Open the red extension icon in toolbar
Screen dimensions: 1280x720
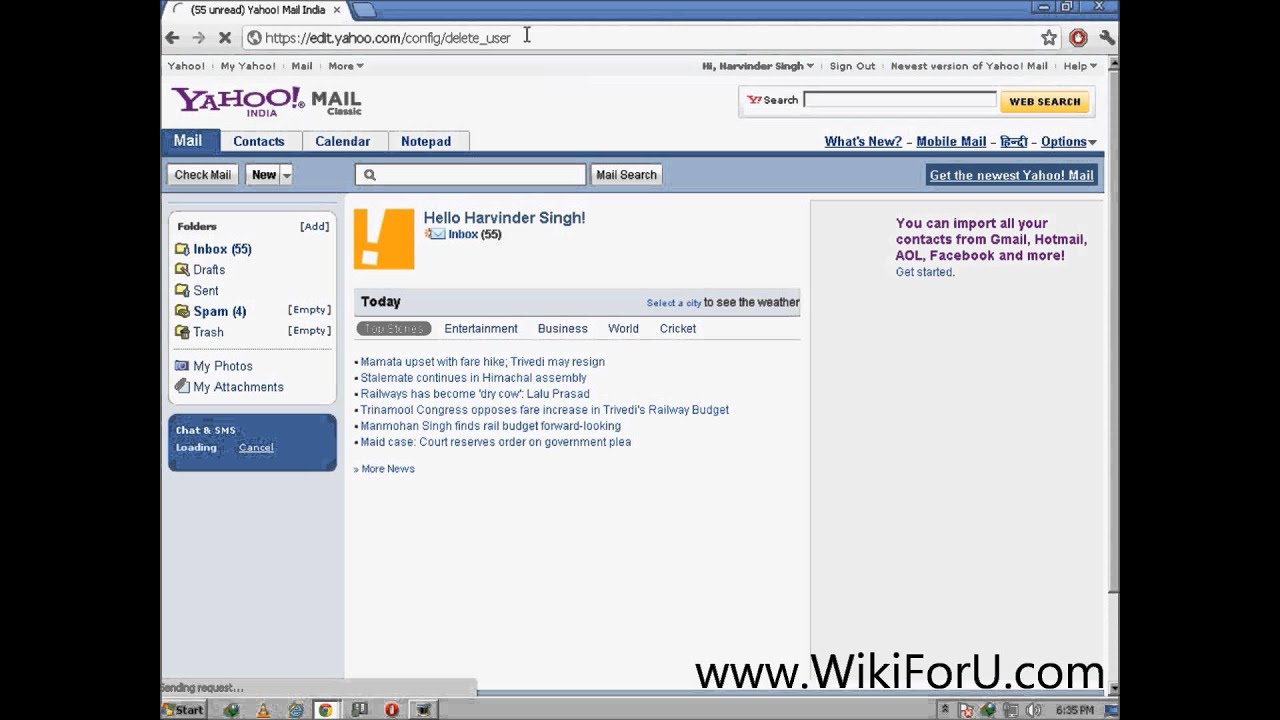1078,38
